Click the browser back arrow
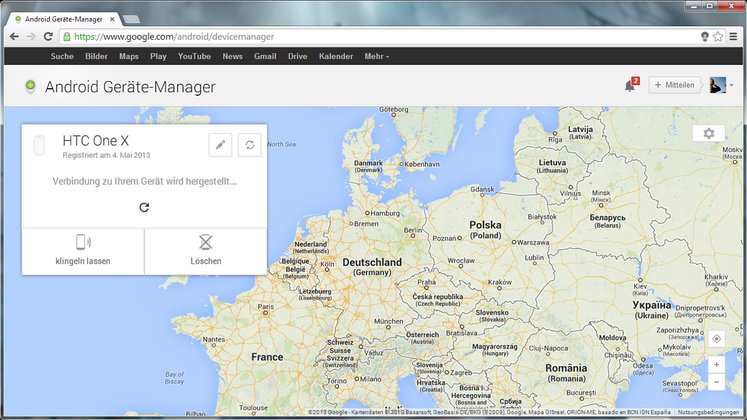The image size is (747, 420). click(14, 37)
